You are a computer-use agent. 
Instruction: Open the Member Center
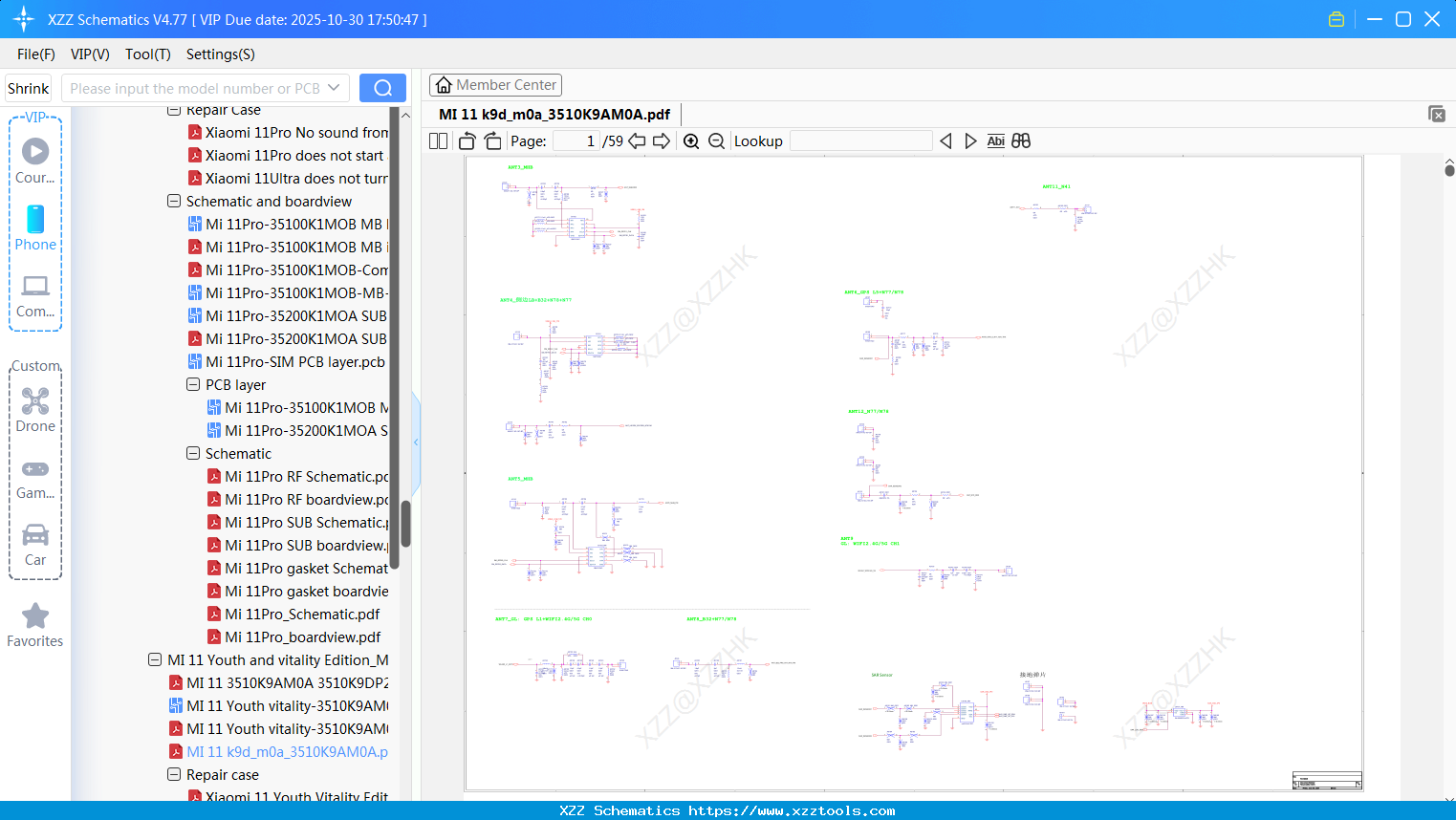point(495,85)
